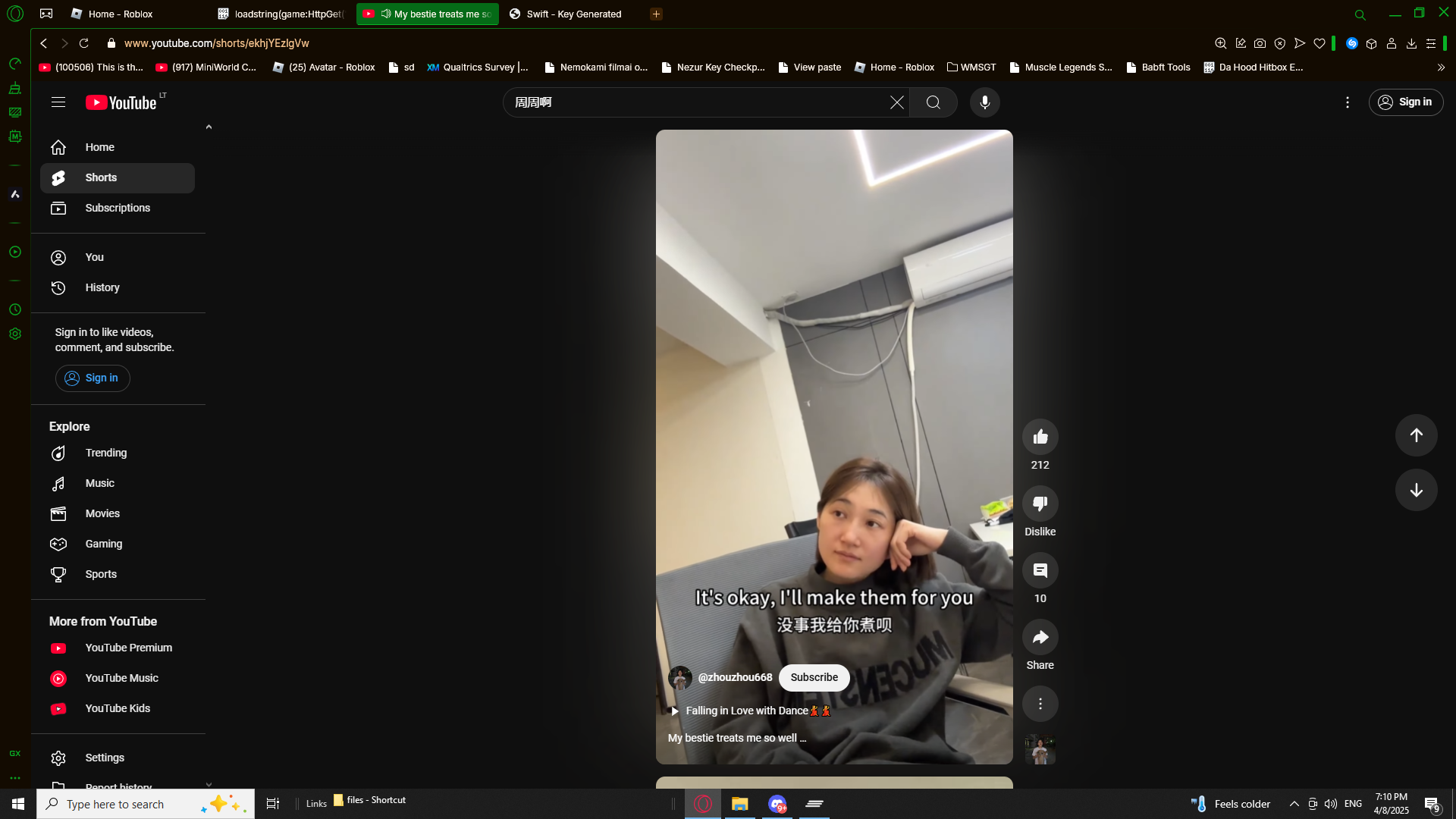
Task: Select Trending in Explore sidebar
Action: tap(105, 453)
